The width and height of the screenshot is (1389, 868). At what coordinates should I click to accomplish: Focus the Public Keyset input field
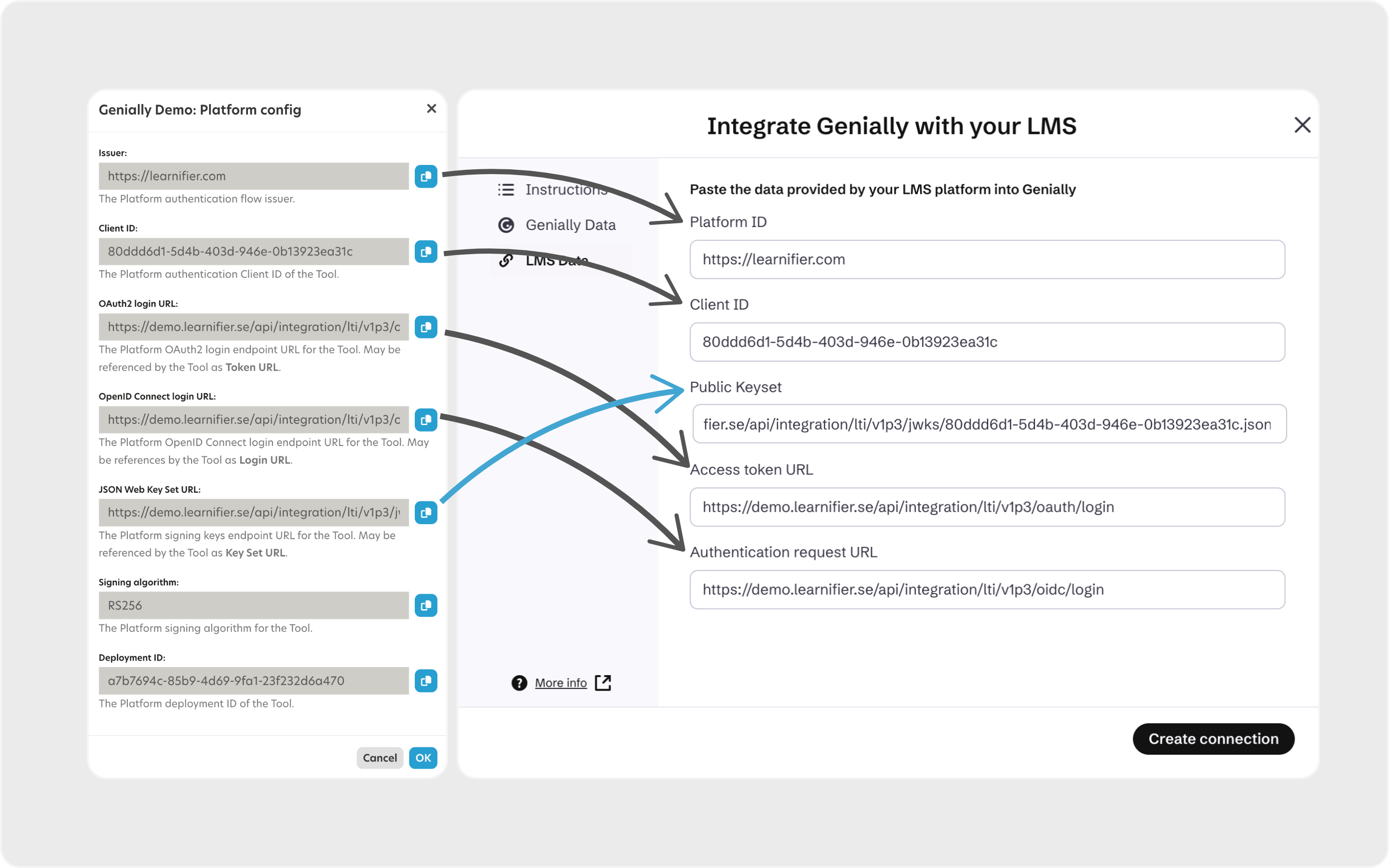pos(989,424)
